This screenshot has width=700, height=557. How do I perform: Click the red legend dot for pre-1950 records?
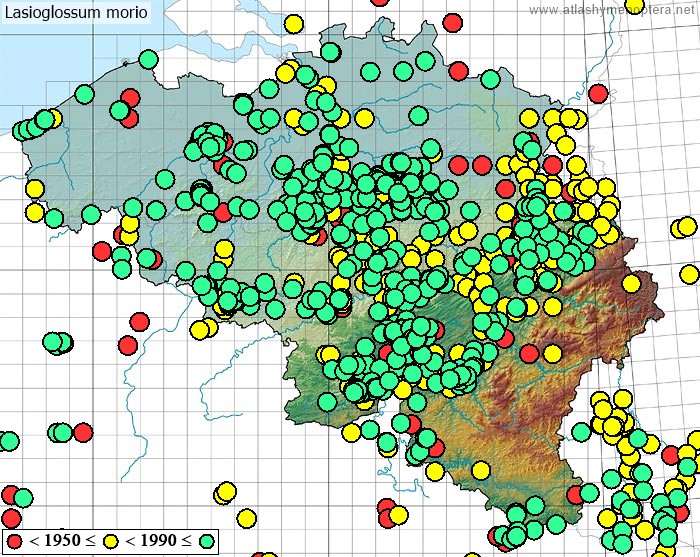[x=16, y=541]
